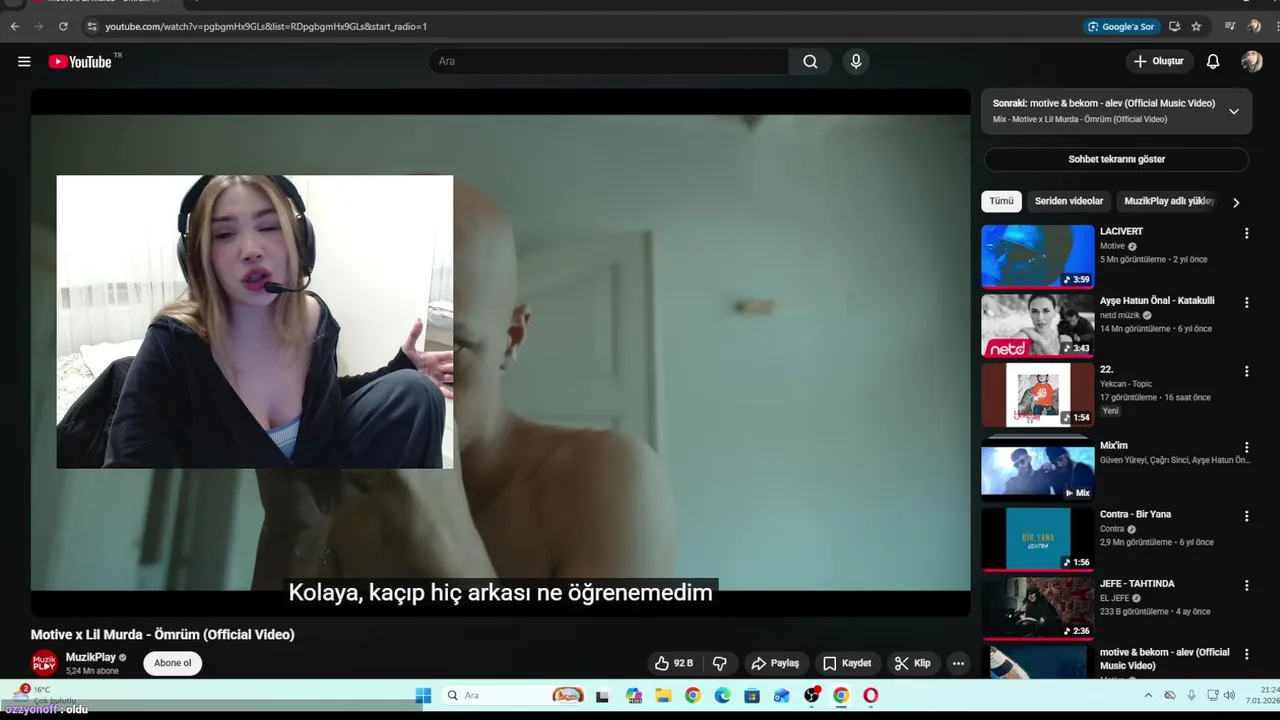The height and width of the screenshot is (720, 1280).
Task: Open the MuzikPlay channel name link
Action: click(x=90, y=657)
